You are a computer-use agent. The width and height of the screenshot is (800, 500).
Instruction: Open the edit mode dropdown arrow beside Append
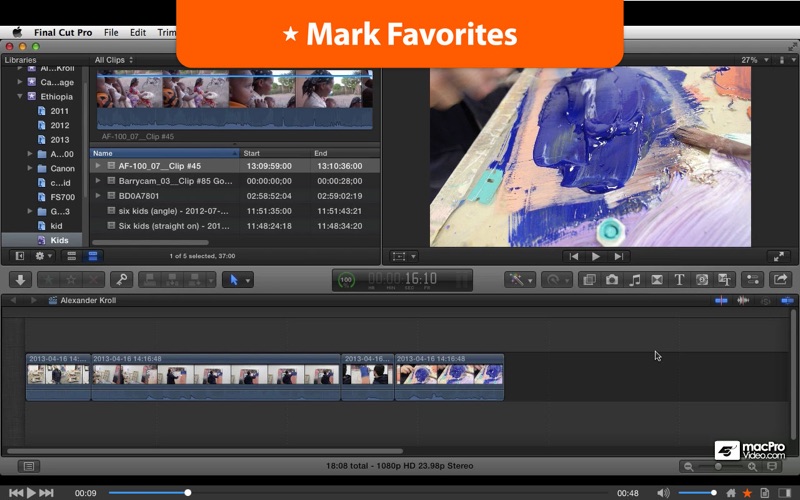click(210, 280)
